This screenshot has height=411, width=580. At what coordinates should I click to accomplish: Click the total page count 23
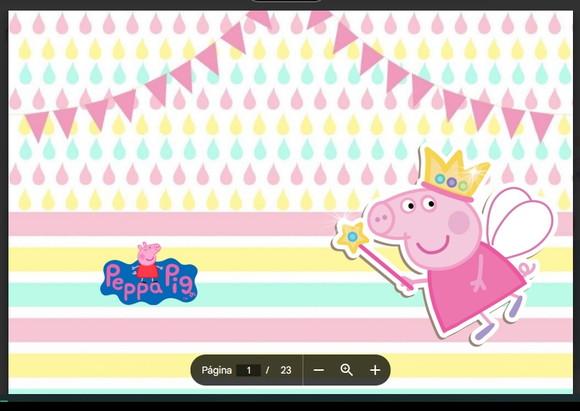[286, 370]
